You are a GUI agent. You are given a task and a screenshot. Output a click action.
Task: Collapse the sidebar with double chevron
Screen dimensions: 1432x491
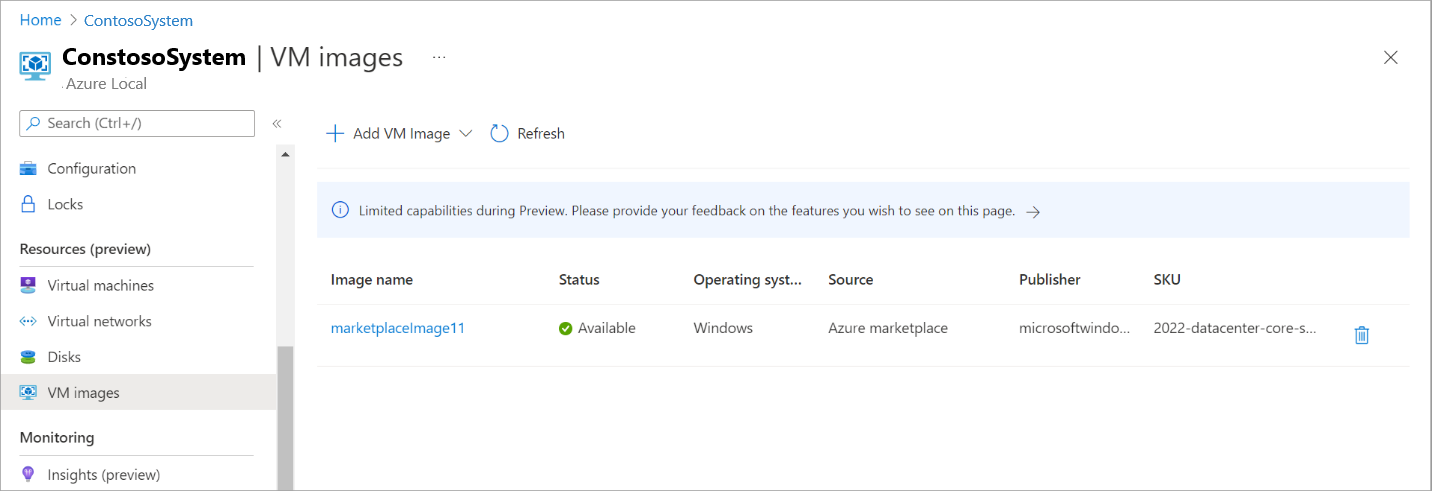(x=277, y=123)
